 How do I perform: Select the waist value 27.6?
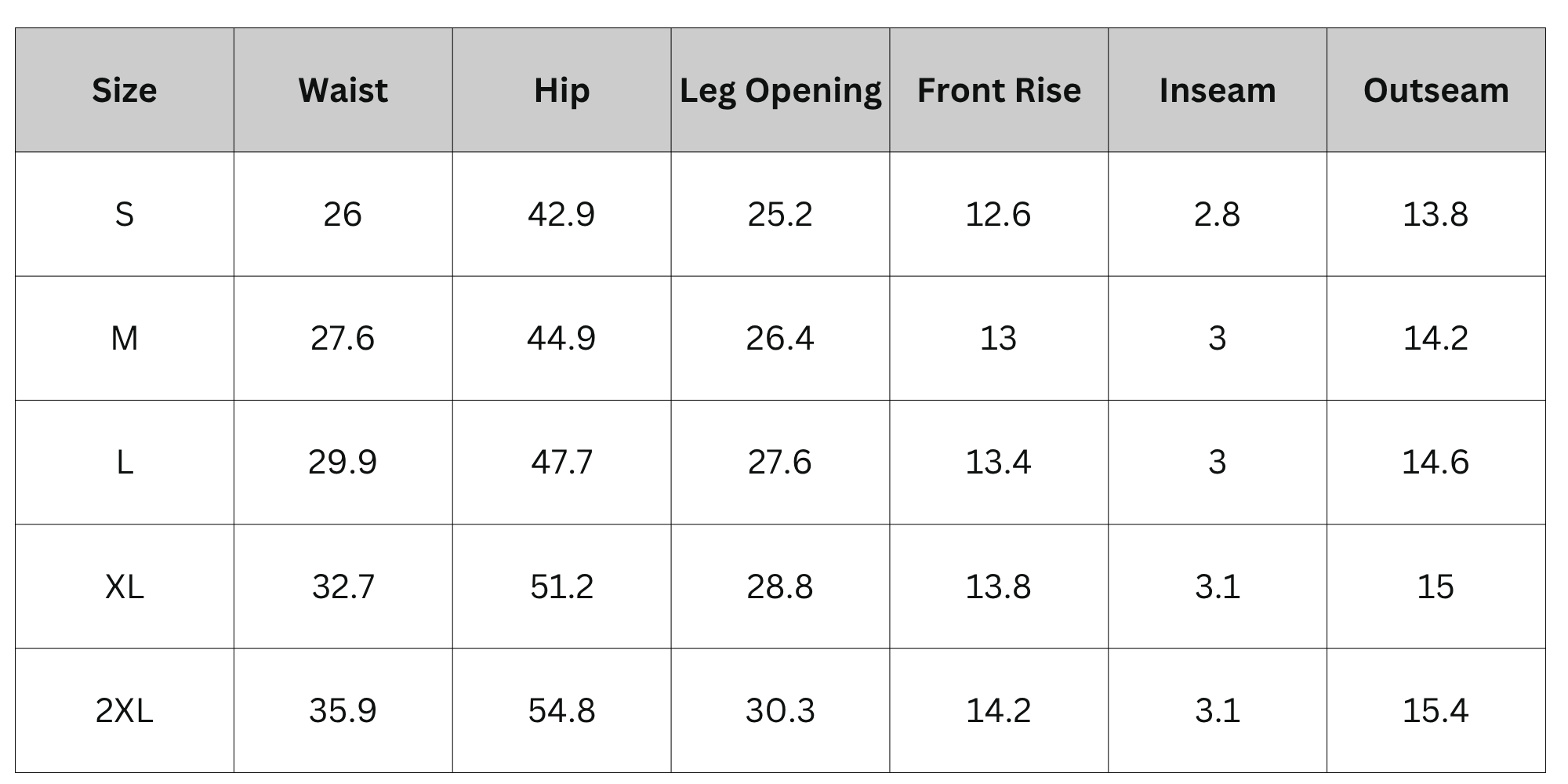(343, 338)
